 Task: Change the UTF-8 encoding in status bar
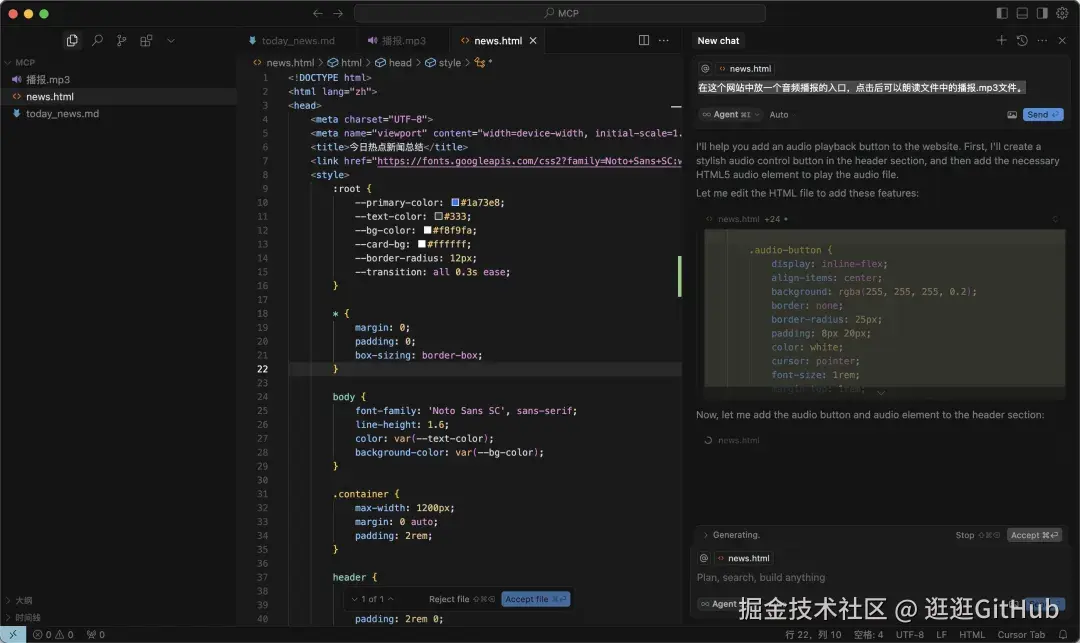pos(910,635)
